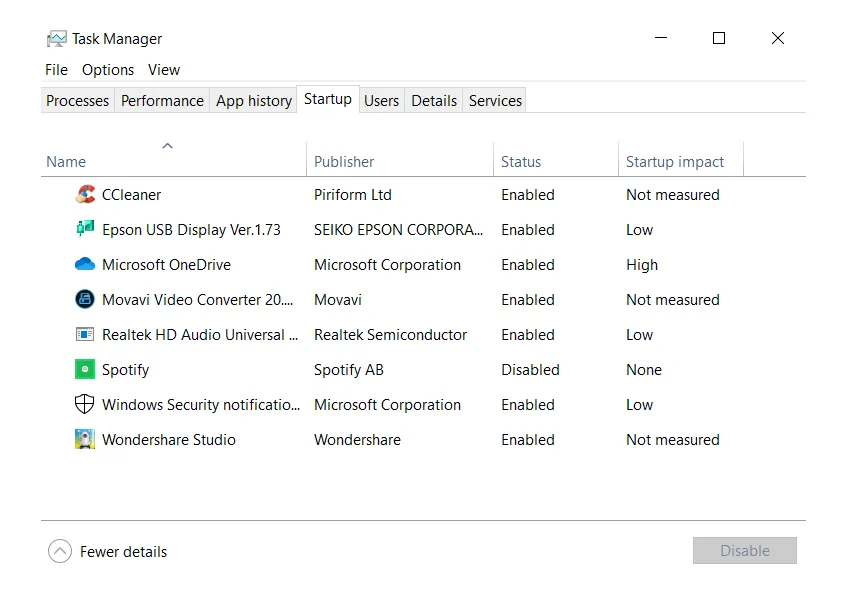
Task: Click the None startup impact value
Action: [x=644, y=370]
